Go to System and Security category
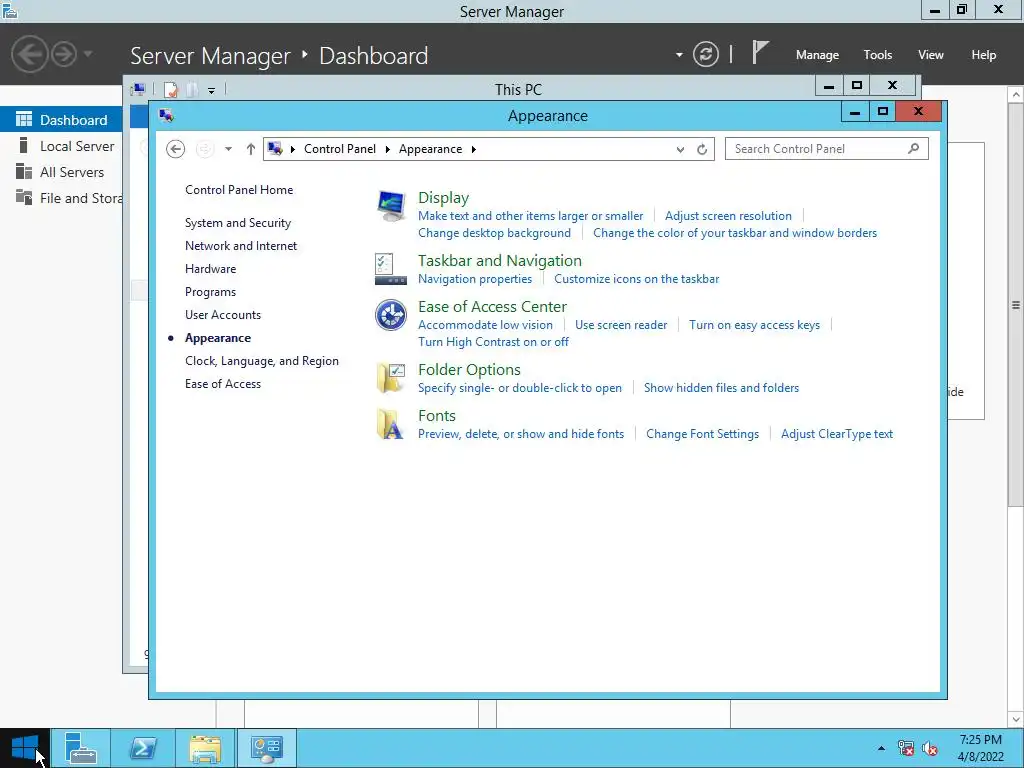The width and height of the screenshot is (1024, 768). coord(238,223)
